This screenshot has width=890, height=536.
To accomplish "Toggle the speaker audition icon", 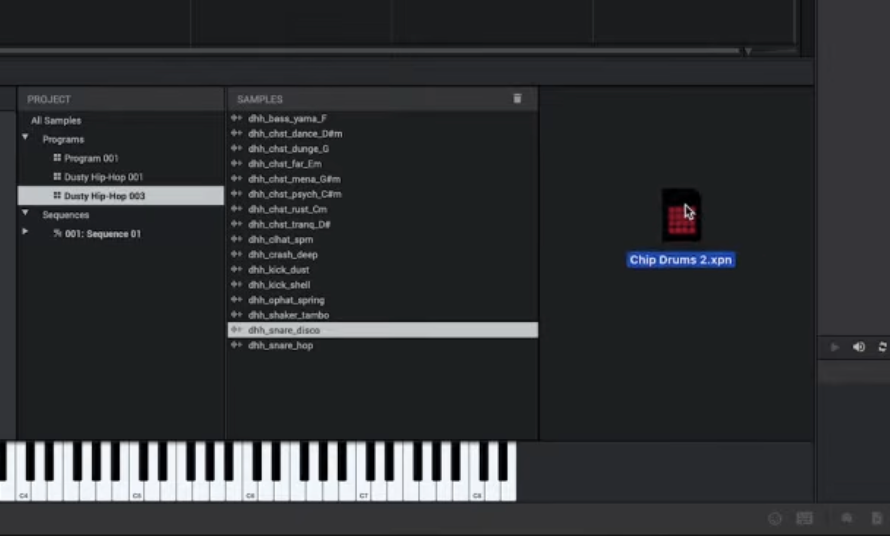I will [x=859, y=347].
